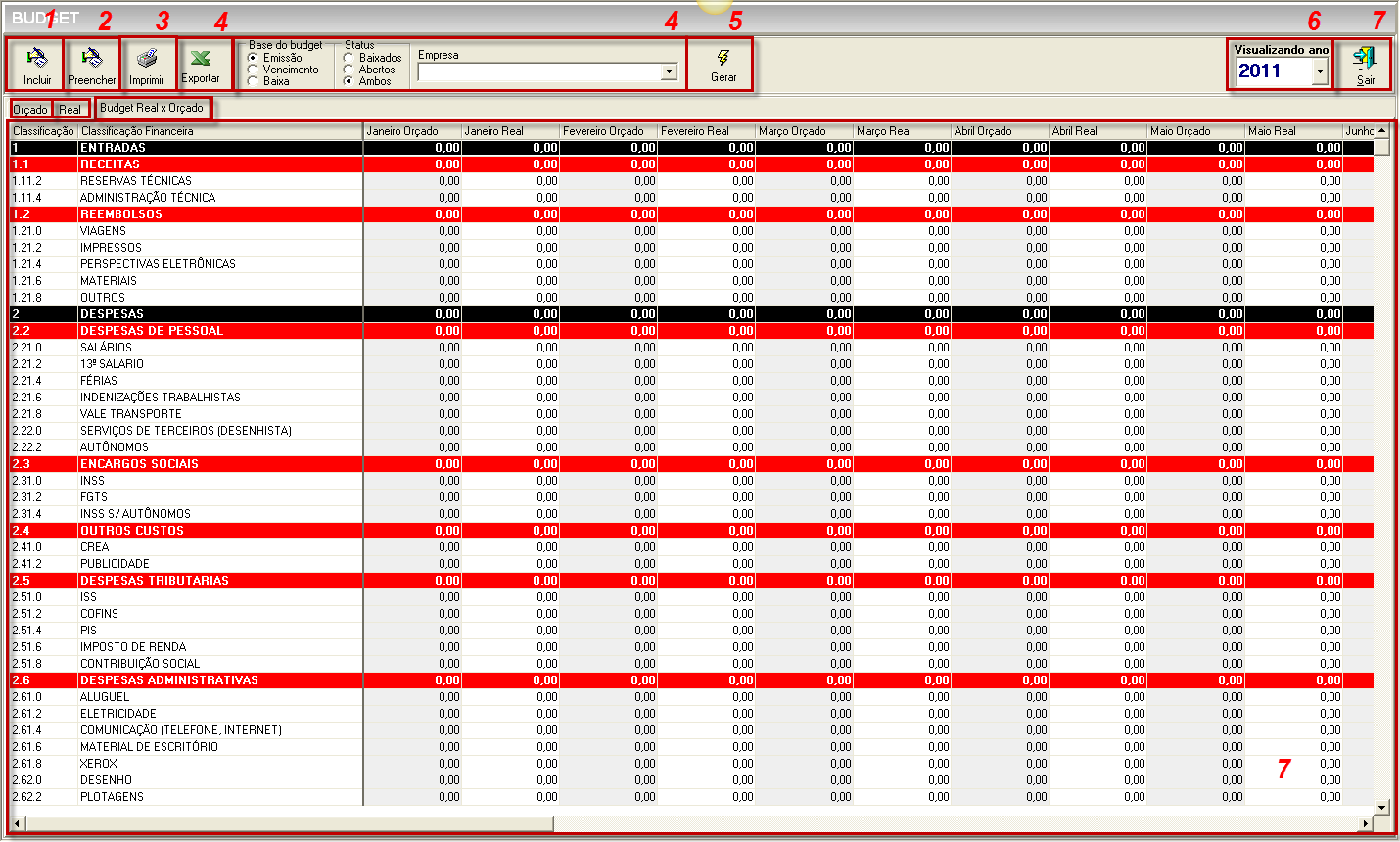This screenshot has height=842, width=1400.
Task: Export to Excel with Exportar icon
Action: pos(201,58)
